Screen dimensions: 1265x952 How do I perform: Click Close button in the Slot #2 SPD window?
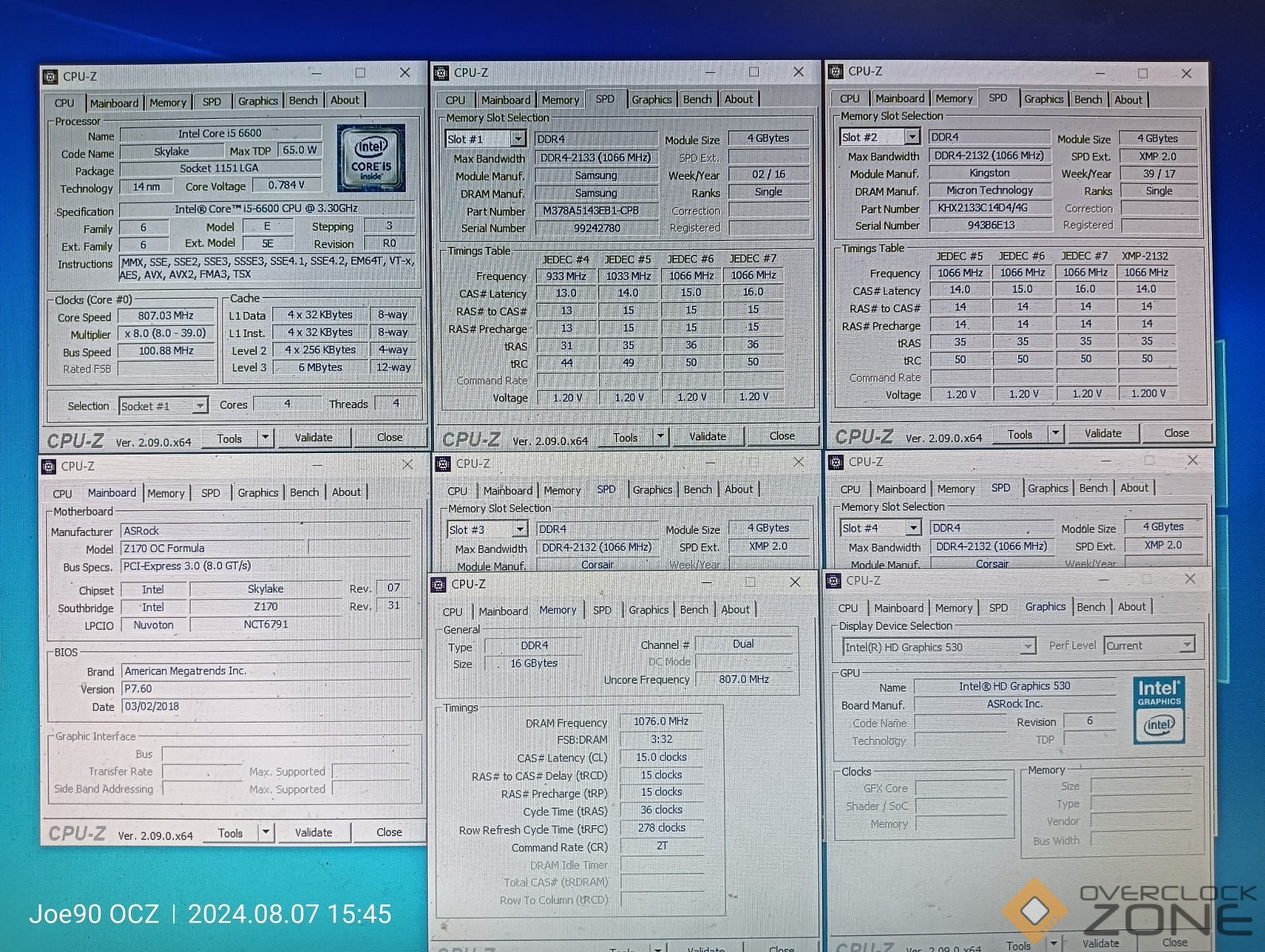1176,433
